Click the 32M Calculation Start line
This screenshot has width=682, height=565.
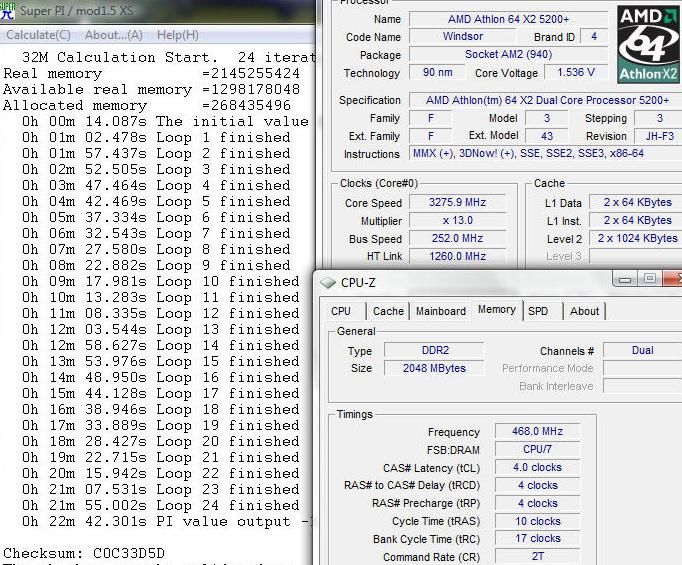coord(168,57)
